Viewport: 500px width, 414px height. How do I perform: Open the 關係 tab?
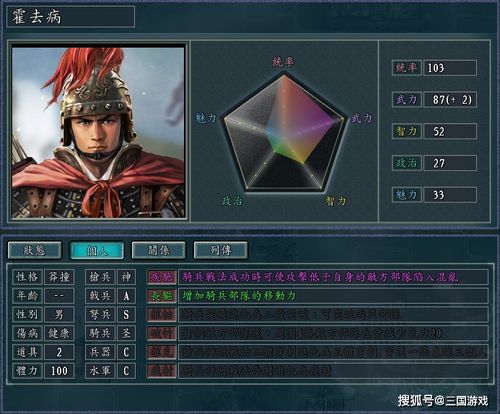click(159, 250)
